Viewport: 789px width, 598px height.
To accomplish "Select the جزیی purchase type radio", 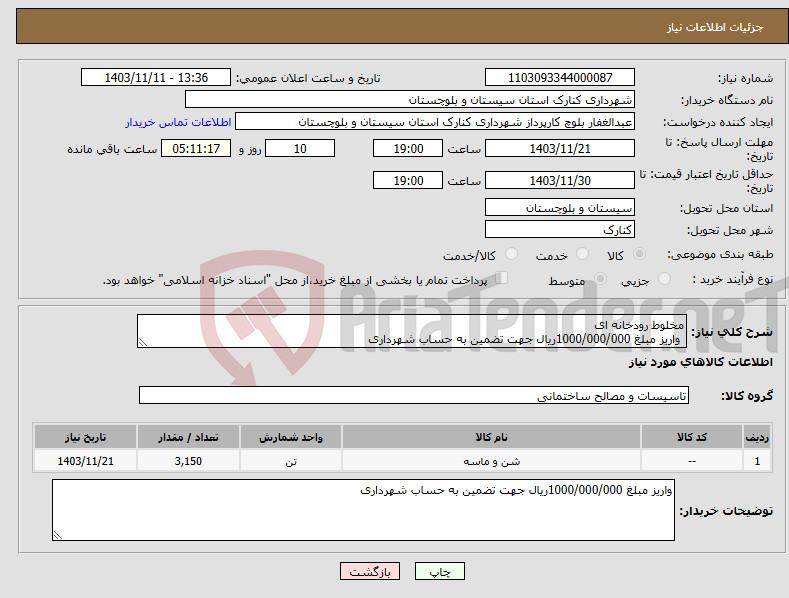I will (x=664, y=278).
